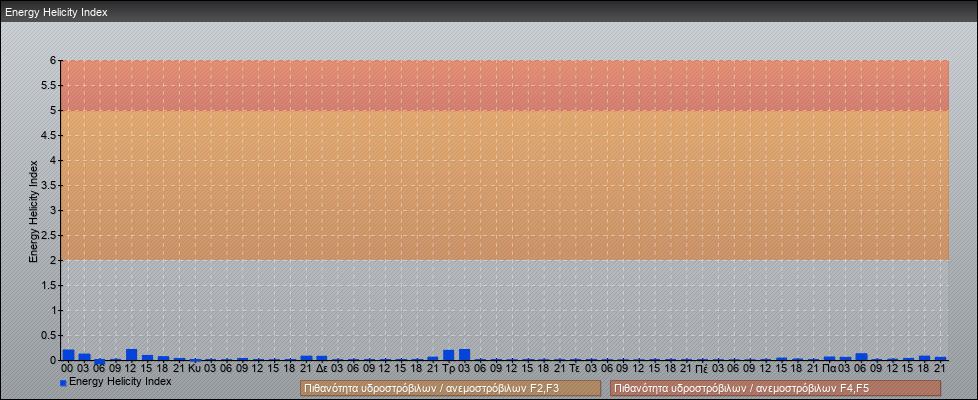Screen dimensions: 978x400
Task: Click the y-axis value 0.5
Action: pos(50,335)
